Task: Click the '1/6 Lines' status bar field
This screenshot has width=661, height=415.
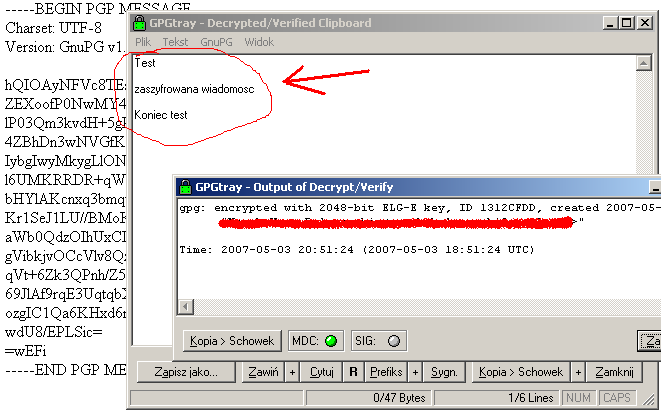Action: pos(497,398)
